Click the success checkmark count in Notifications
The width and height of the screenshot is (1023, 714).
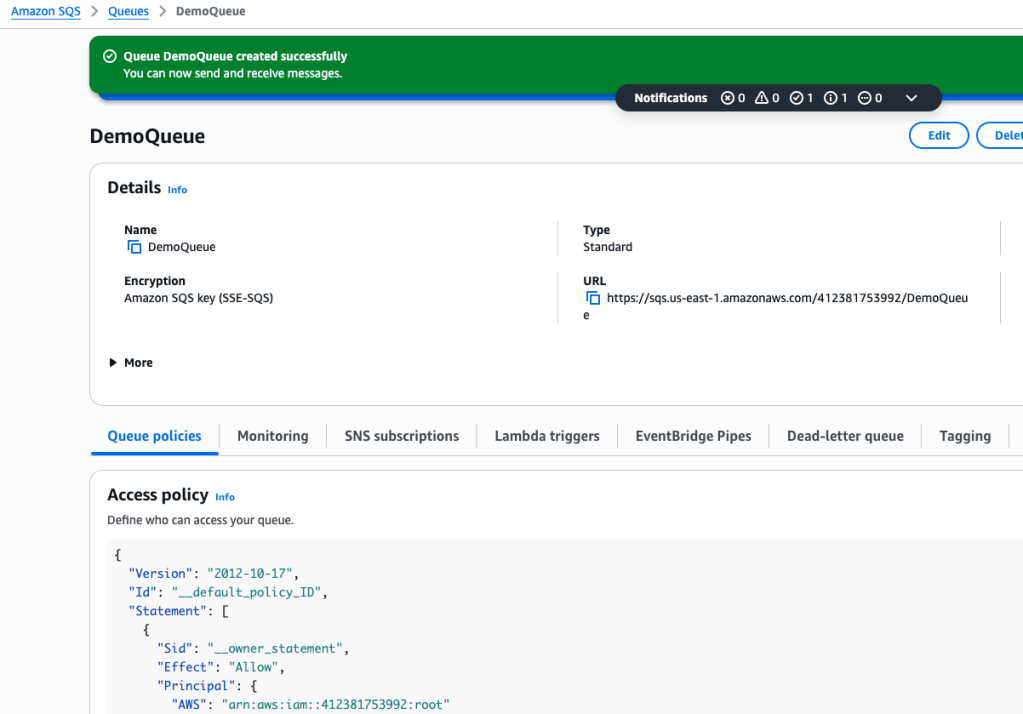pos(796,98)
